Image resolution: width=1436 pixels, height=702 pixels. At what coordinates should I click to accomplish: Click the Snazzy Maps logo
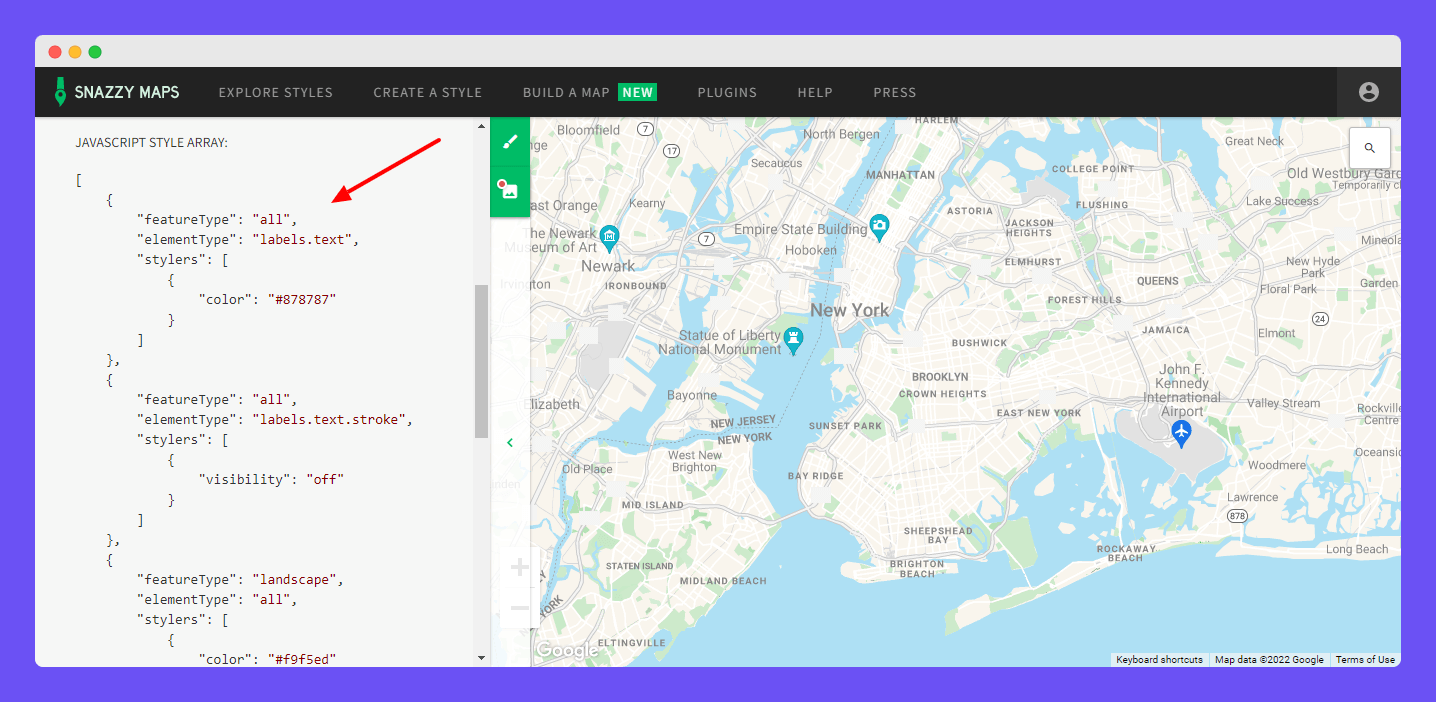117,92
